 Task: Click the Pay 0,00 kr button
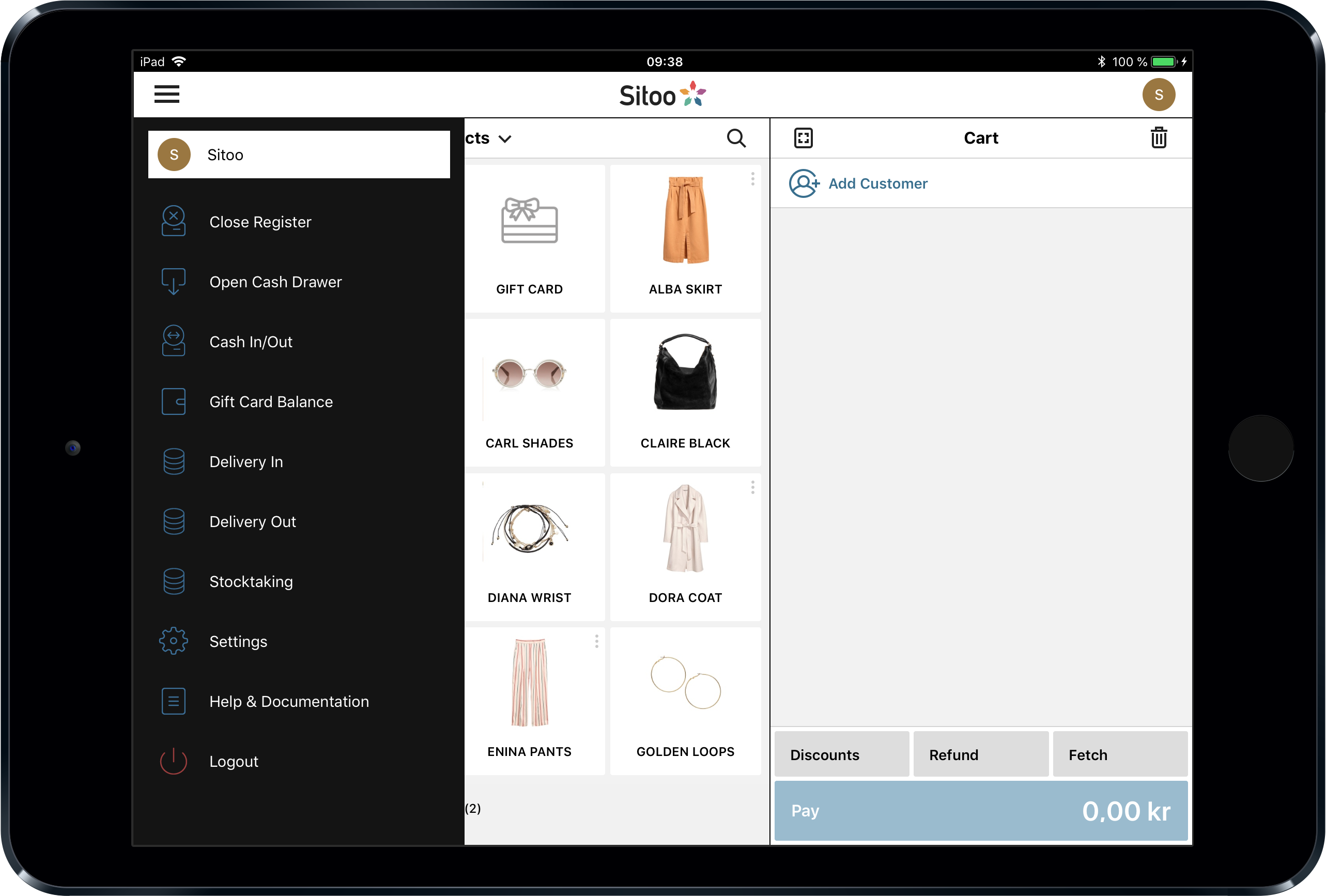coord(981,810)
